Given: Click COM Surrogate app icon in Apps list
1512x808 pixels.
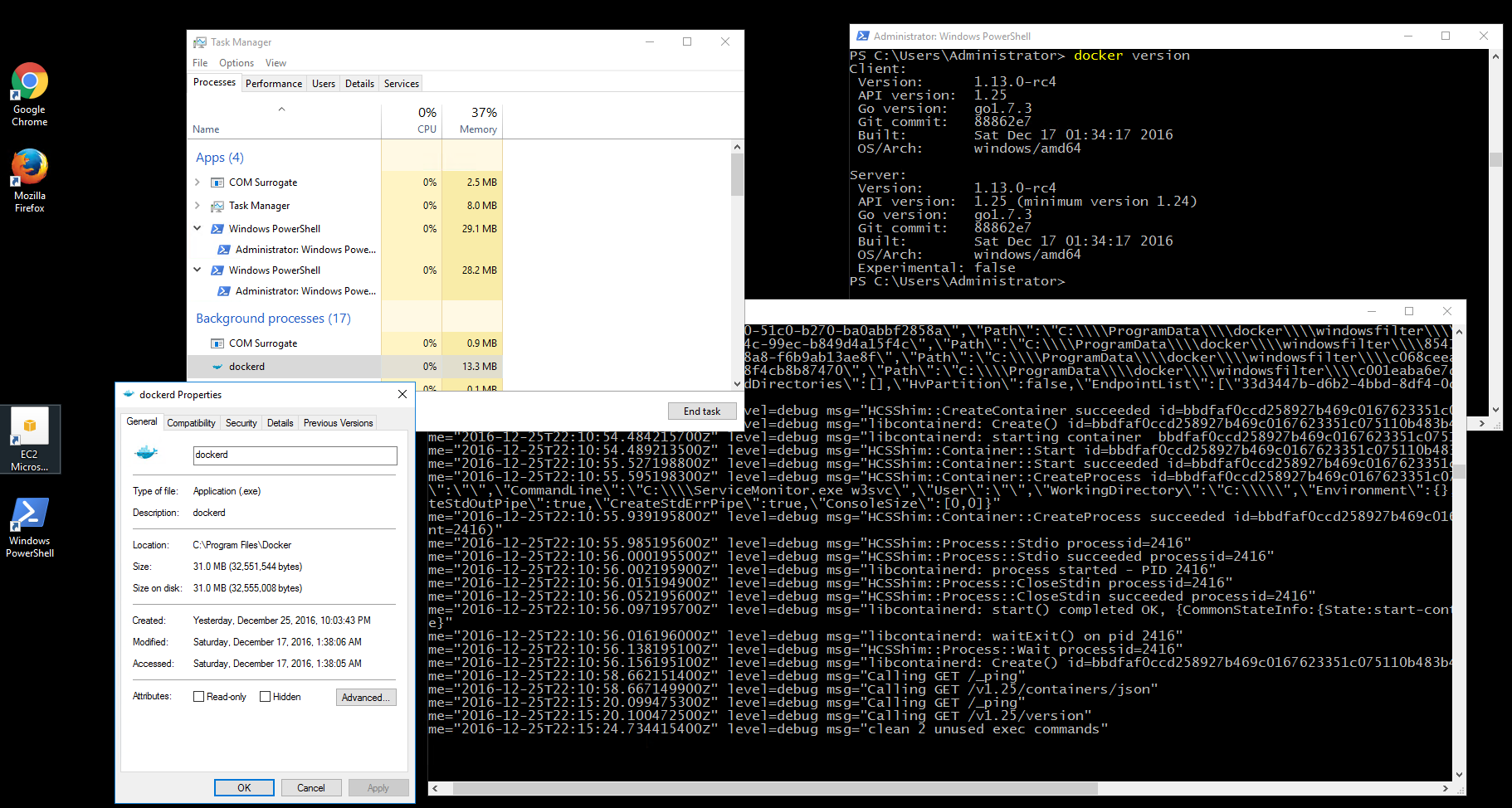Looking at the screenshot, I should pyautogui.click(x=217, y=183).
